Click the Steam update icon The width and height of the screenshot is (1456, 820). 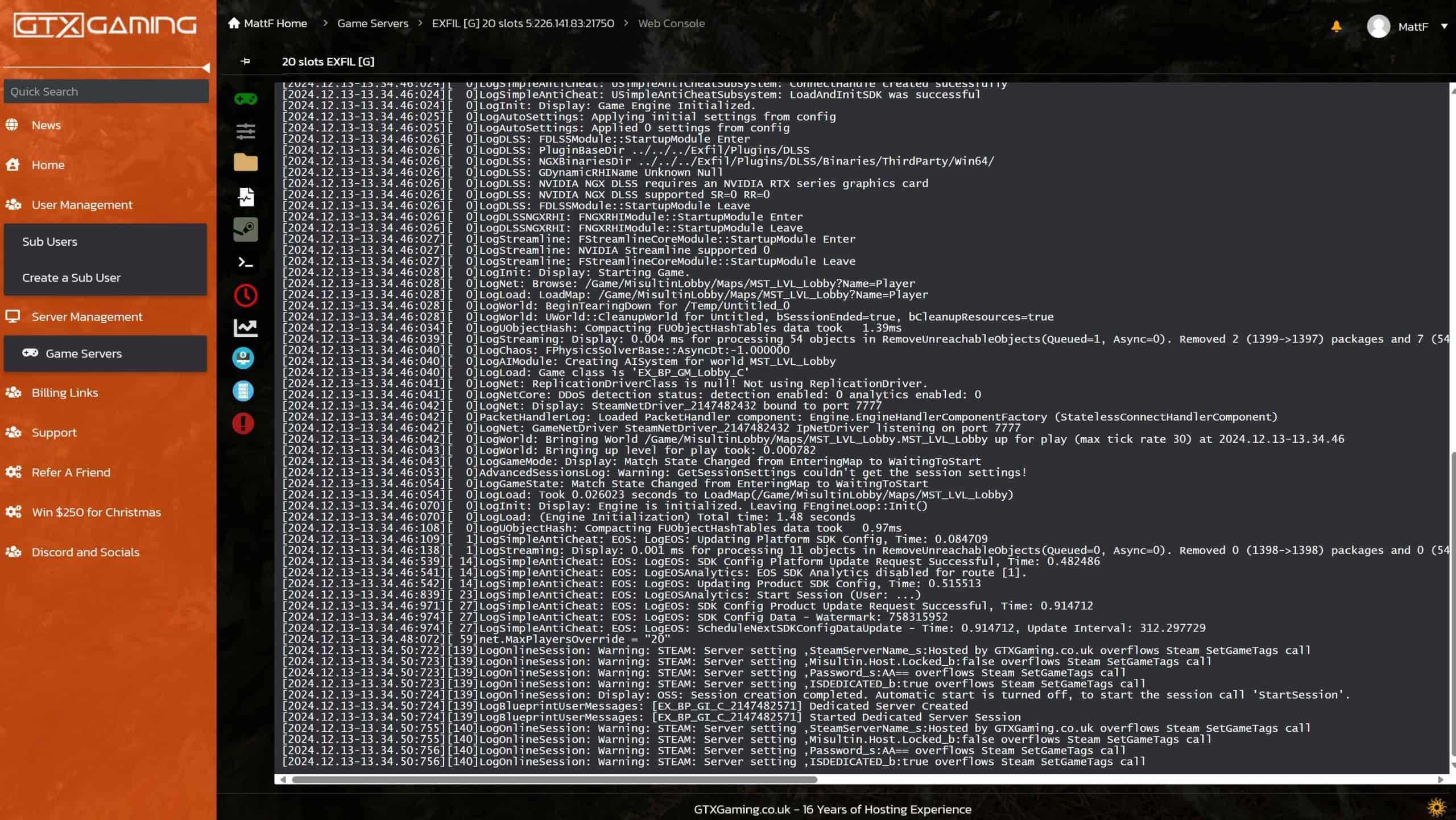tap(246, 230)
